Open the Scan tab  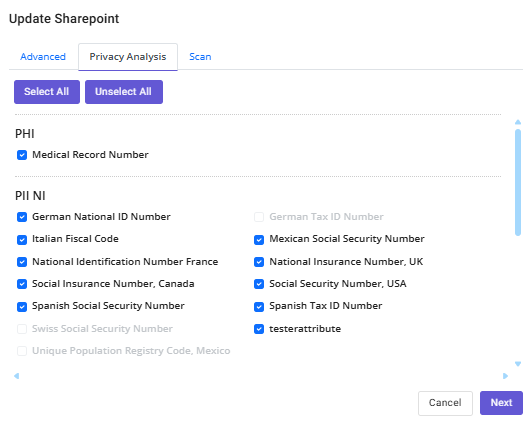pyautogui.click(x=200, y=57)
